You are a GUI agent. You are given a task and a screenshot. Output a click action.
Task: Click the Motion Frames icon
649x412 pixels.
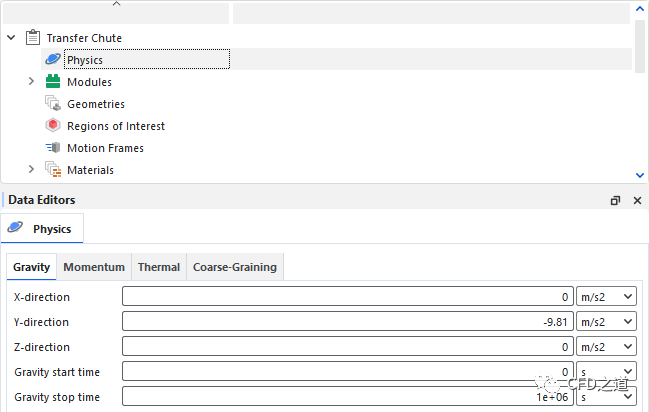53,148
